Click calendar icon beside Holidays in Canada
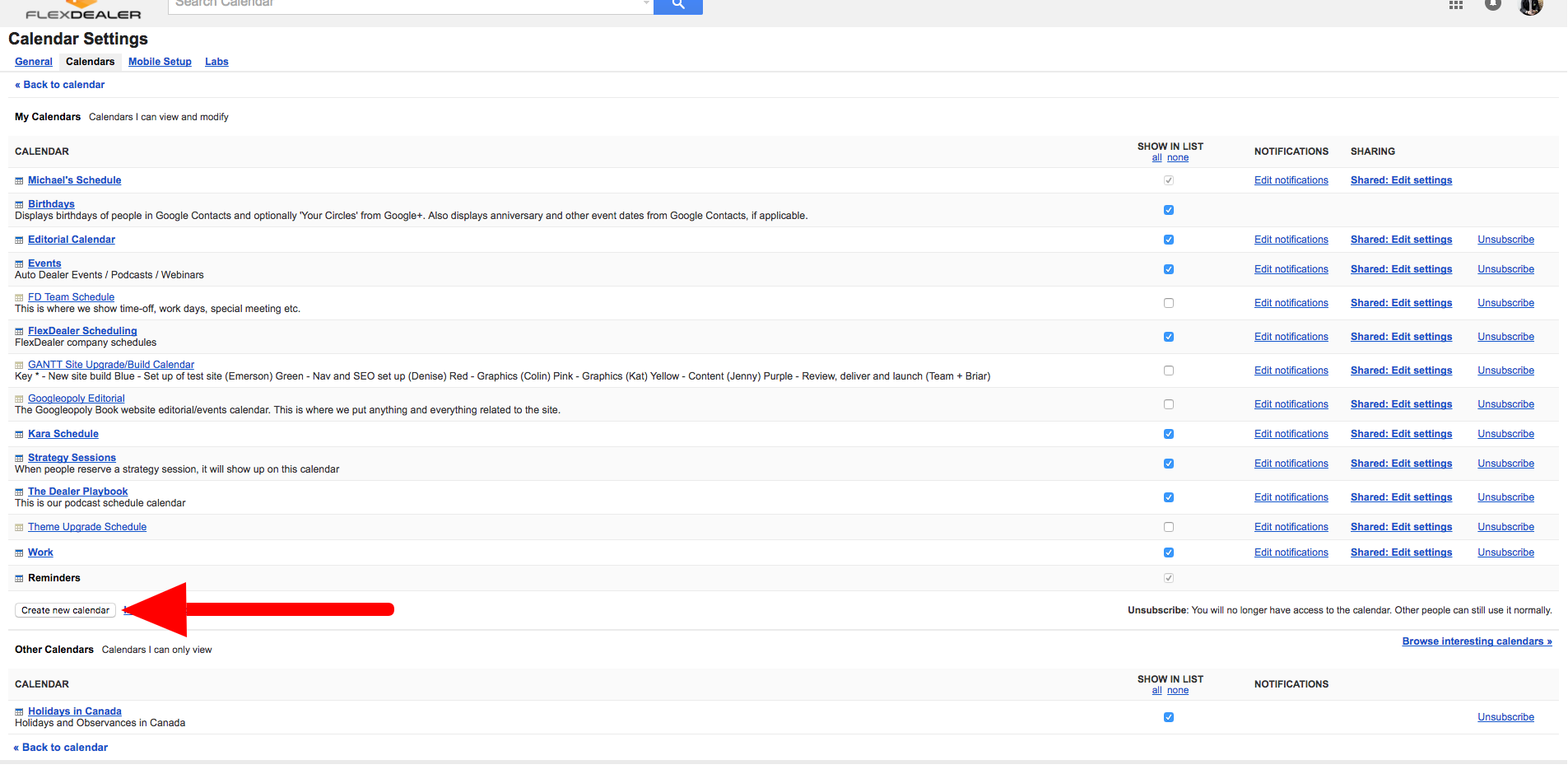Viewport: 1568px width, 774px height. [x=19, y=712]
